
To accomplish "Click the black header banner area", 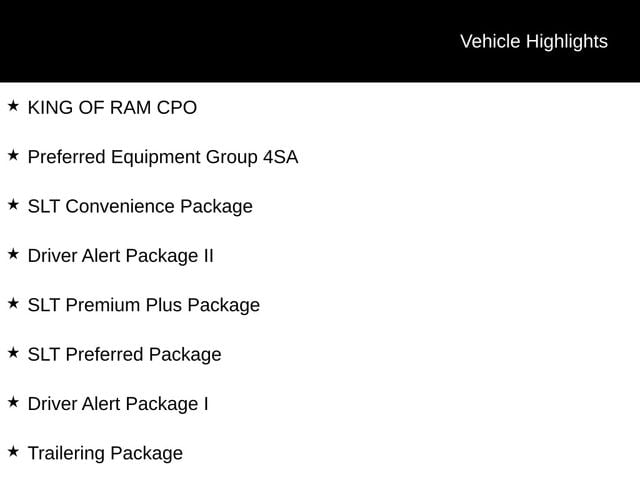I will [x=320, y=41].
